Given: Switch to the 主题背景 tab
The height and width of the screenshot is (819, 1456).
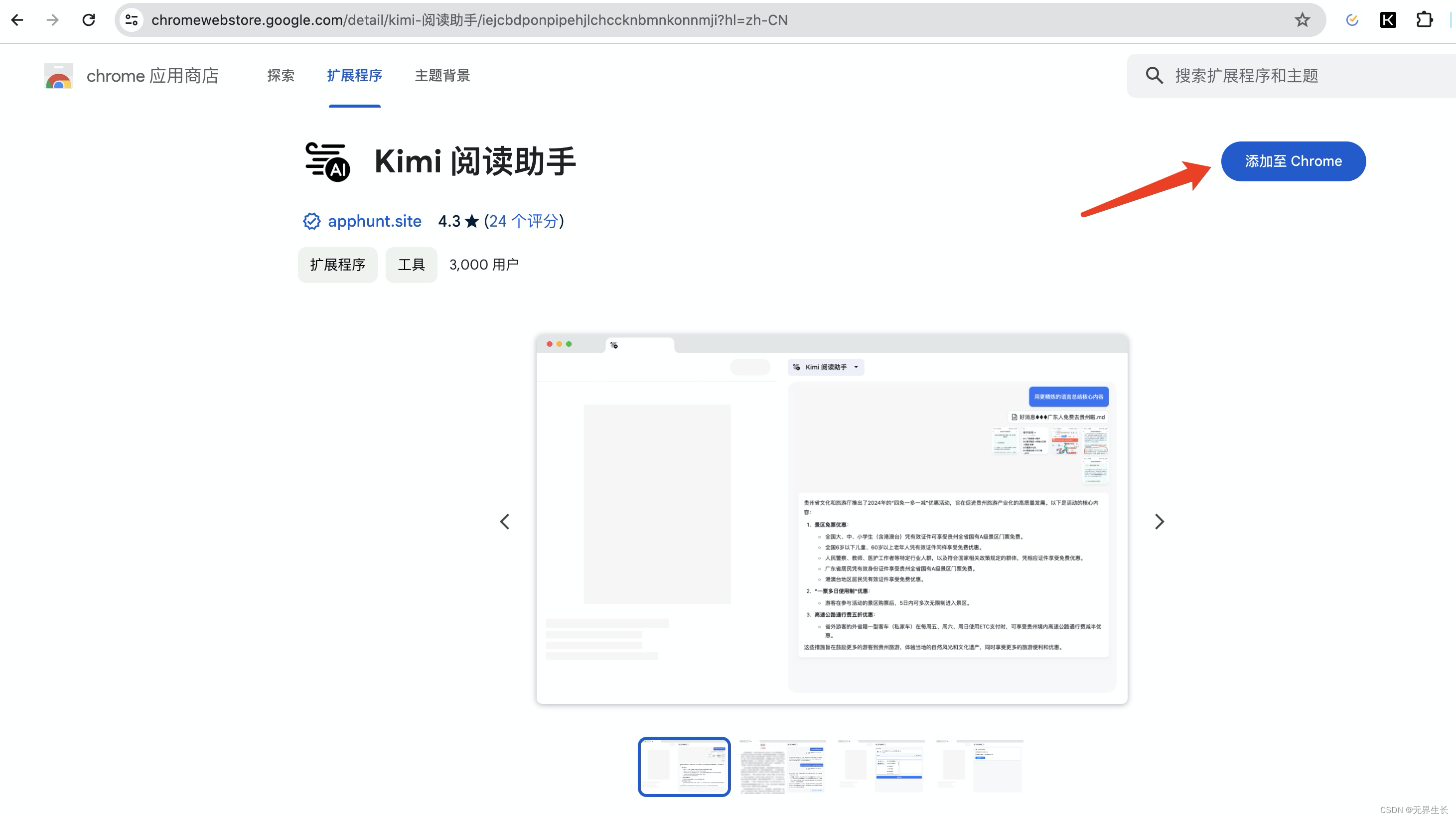Looking at the screenshot, I should tap(442, 75).
